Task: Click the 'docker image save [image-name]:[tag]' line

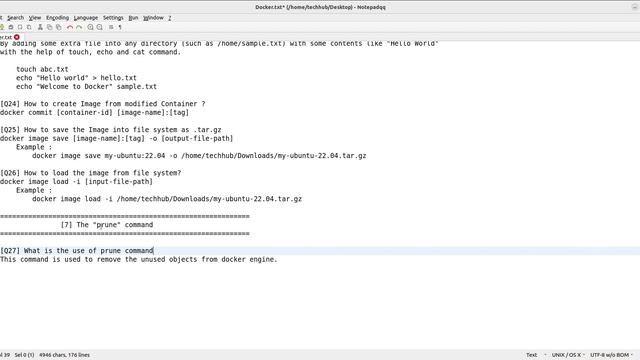Action: pyautogui.click(x=116, y=138)
